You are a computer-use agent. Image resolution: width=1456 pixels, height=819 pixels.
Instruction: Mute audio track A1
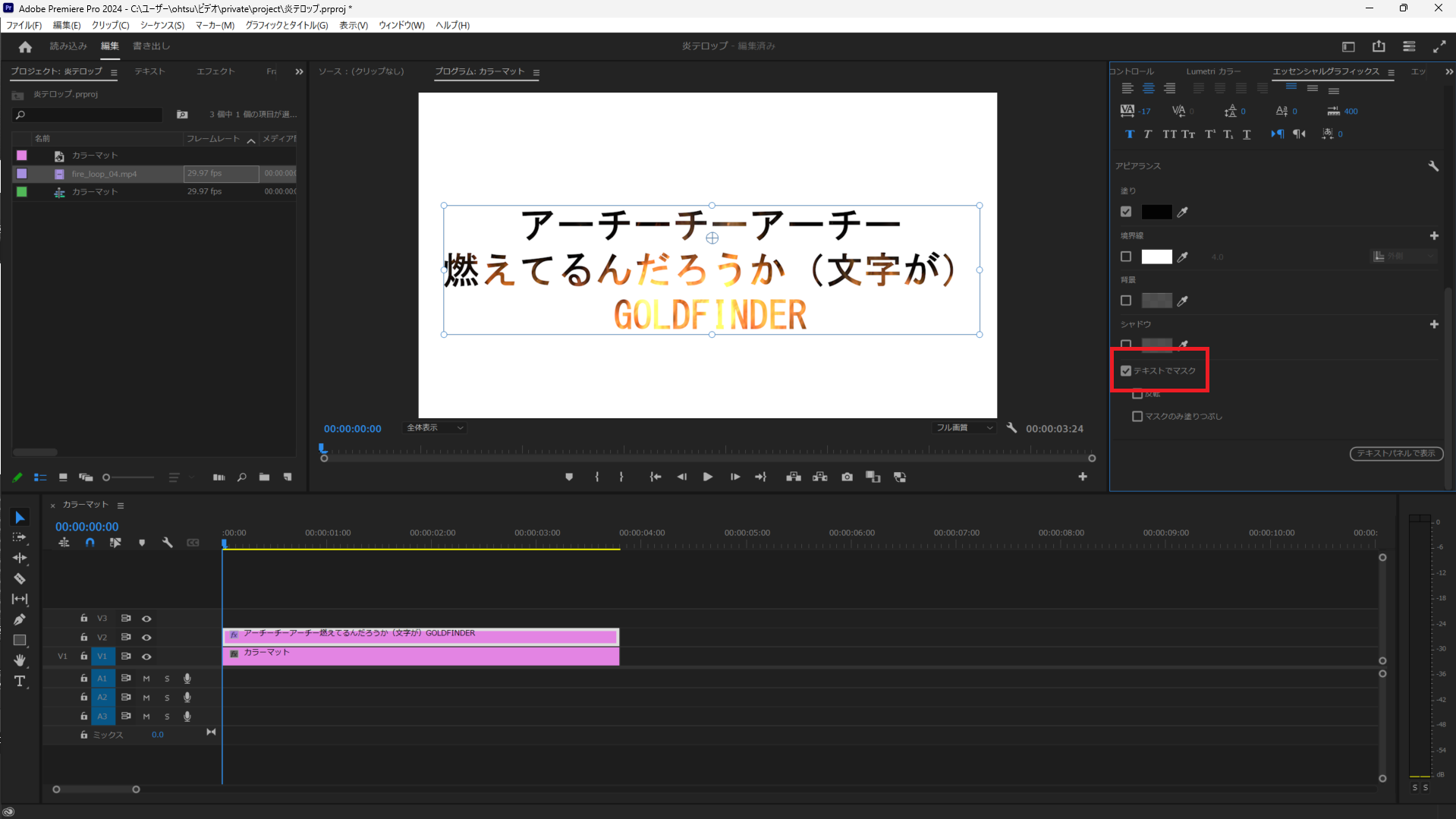point(146,679)
